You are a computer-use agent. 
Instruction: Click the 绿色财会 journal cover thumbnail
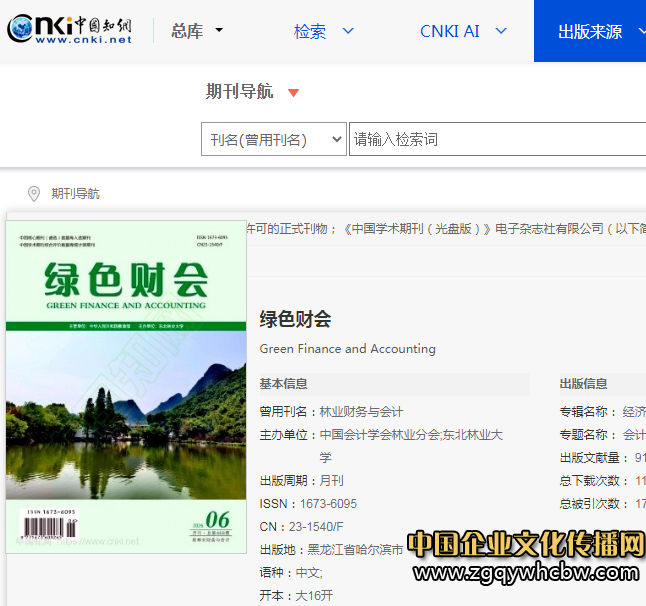tap(126, 387)
